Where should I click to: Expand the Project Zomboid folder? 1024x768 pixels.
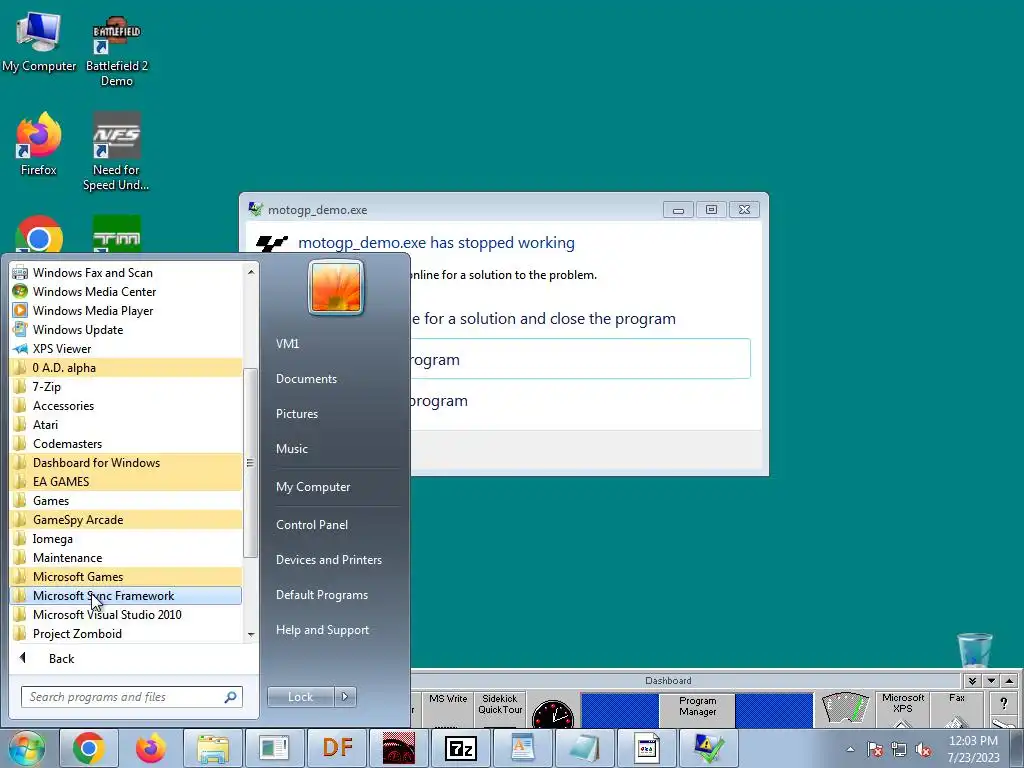pyautogui.click(x=126, y=633)
